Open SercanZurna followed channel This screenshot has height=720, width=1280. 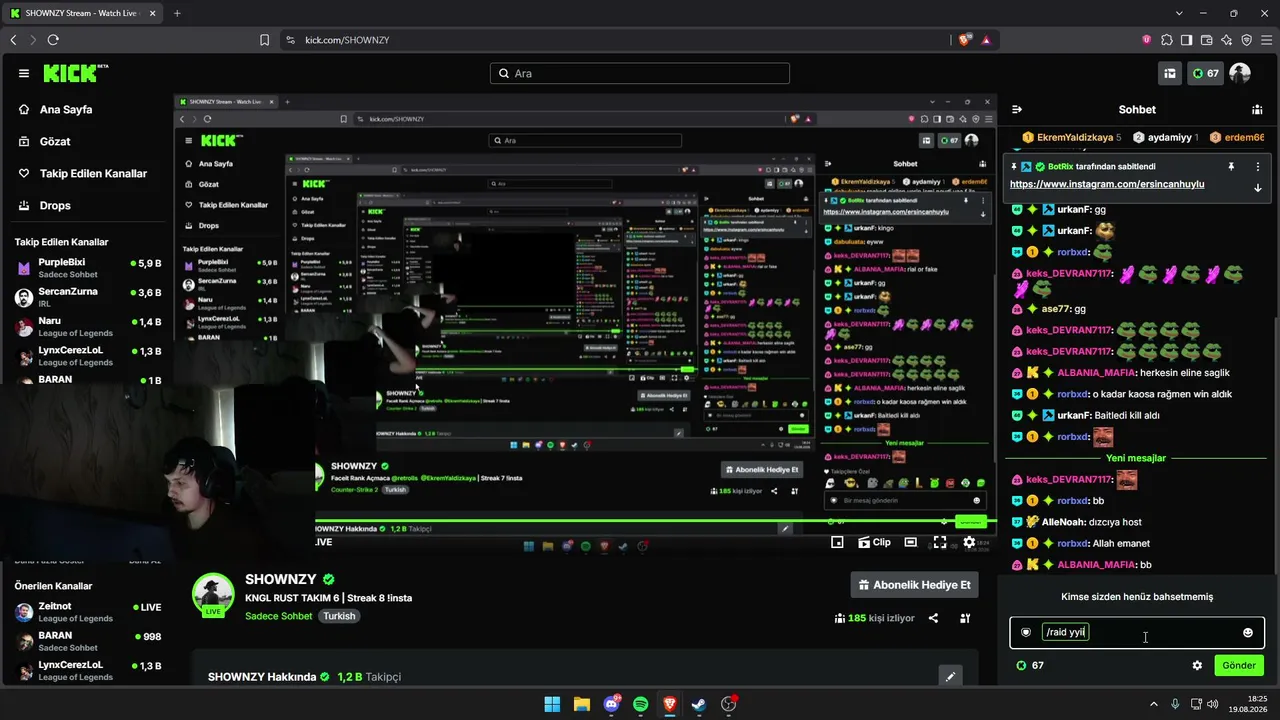88,297
